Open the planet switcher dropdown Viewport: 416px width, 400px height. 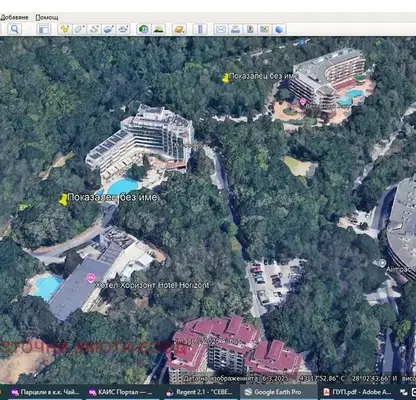coord(179,29)
